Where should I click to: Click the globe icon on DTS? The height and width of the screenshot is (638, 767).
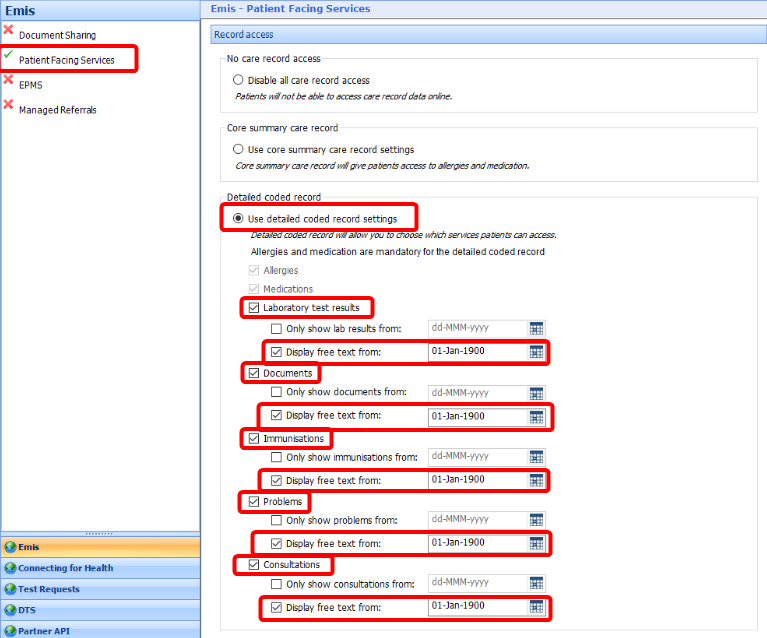pos(10,610)
